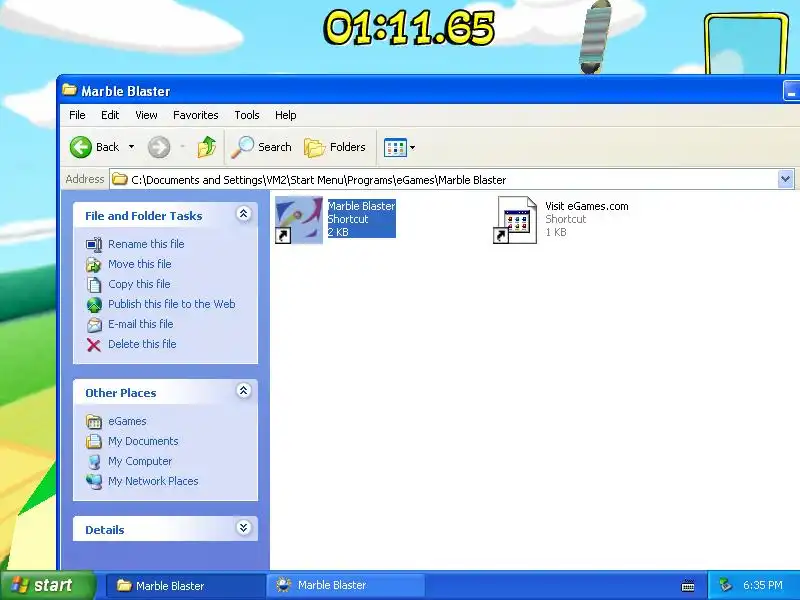Select the Visit eGames.com shortcut icon
This screenshot has height=600, width=800.
516,220
